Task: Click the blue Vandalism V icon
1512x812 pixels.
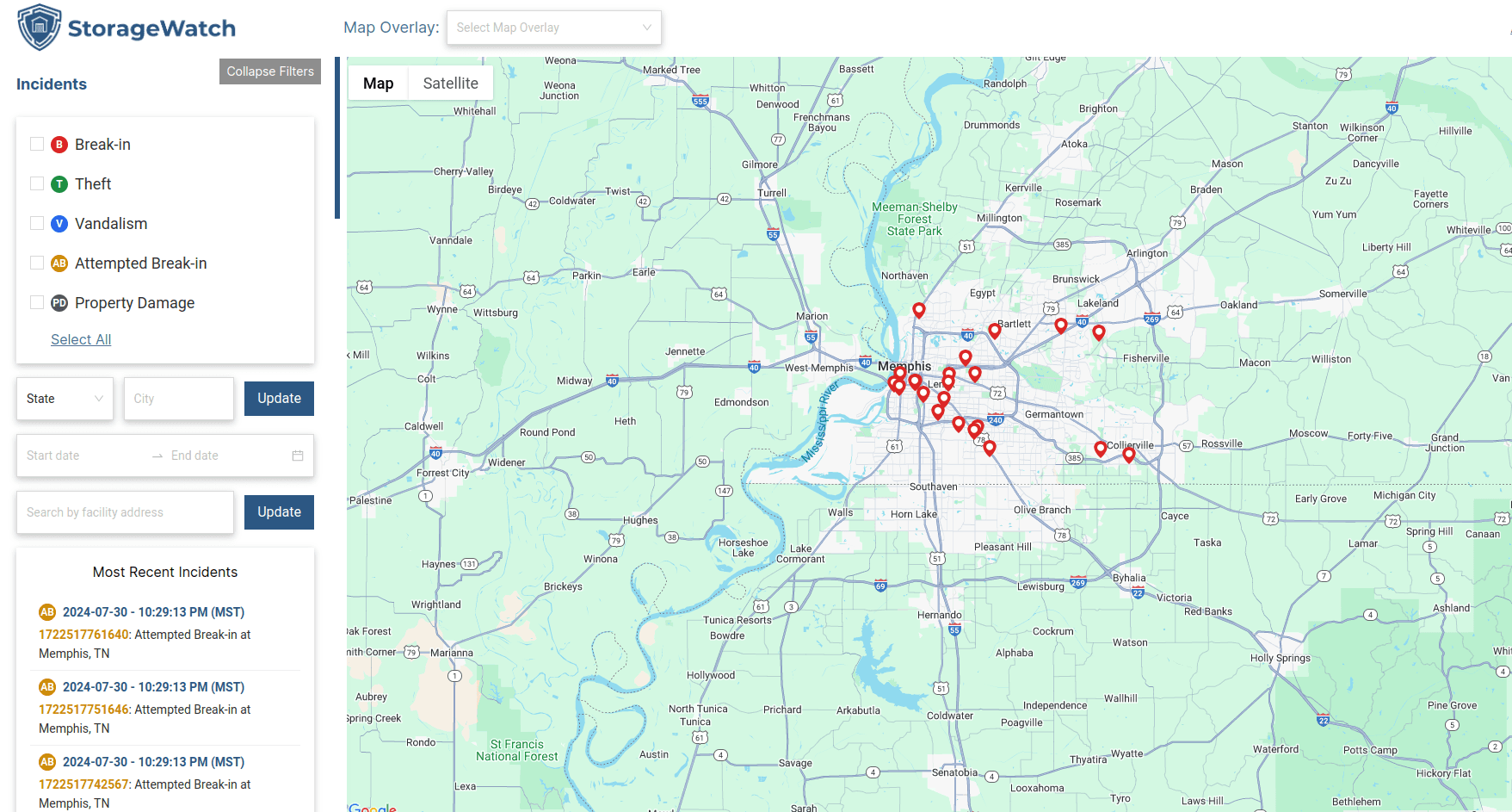Action: (x=59, y=224)
